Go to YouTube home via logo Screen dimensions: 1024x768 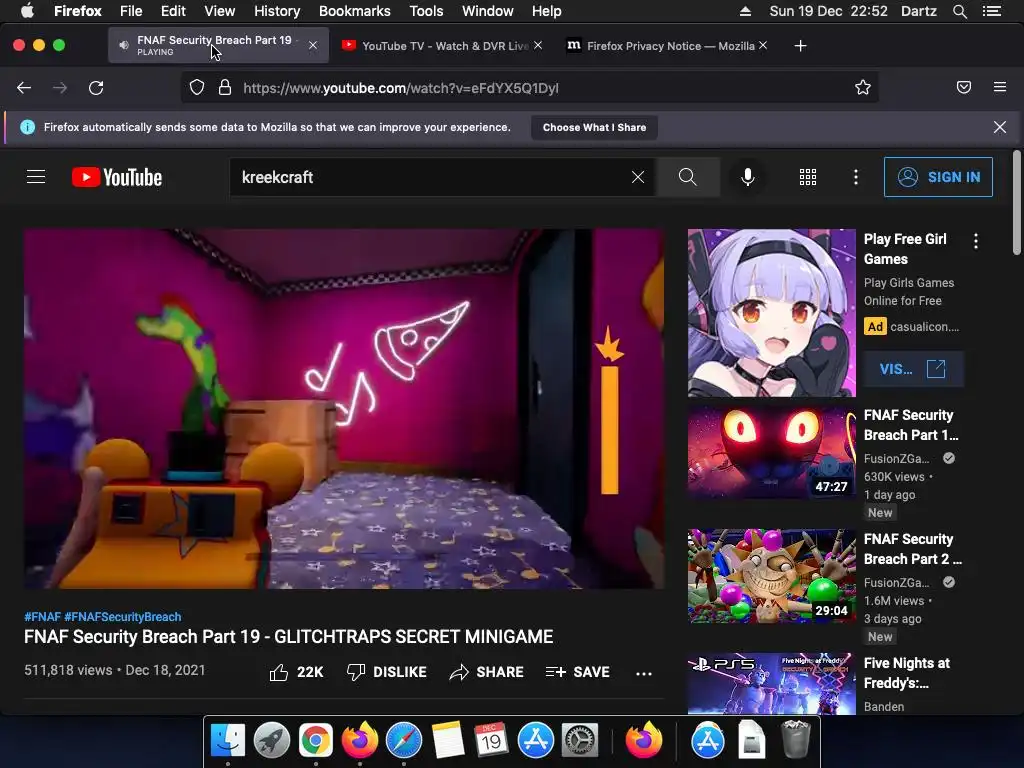(117, 177)
